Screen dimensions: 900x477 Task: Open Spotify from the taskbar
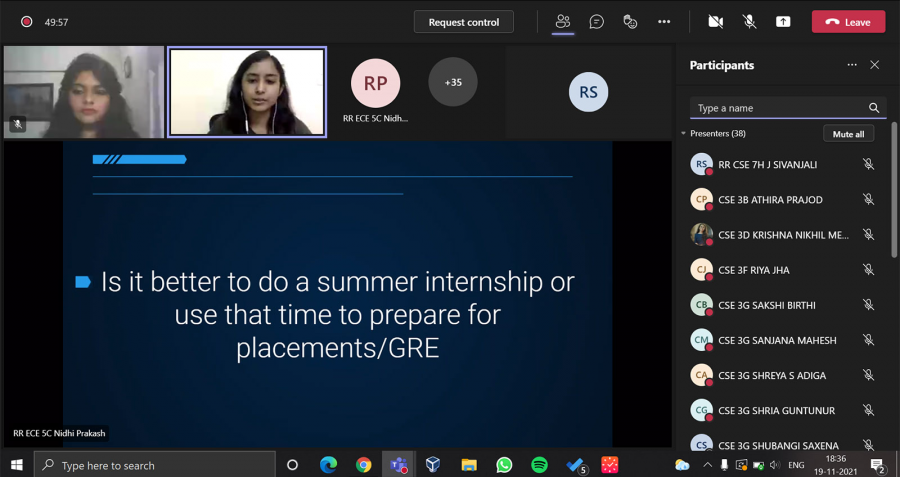tap(539, 465)
